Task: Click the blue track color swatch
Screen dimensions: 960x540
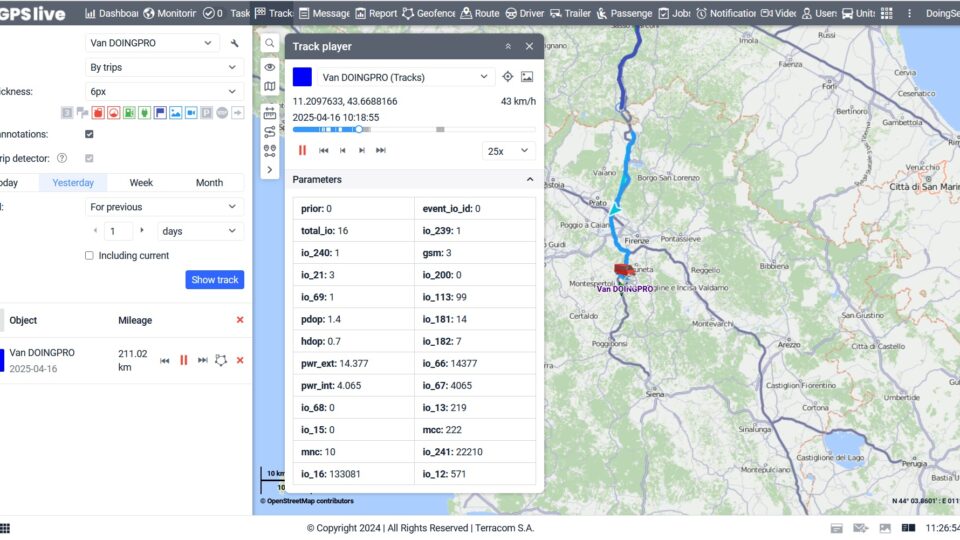Action: tap(302, 77)
